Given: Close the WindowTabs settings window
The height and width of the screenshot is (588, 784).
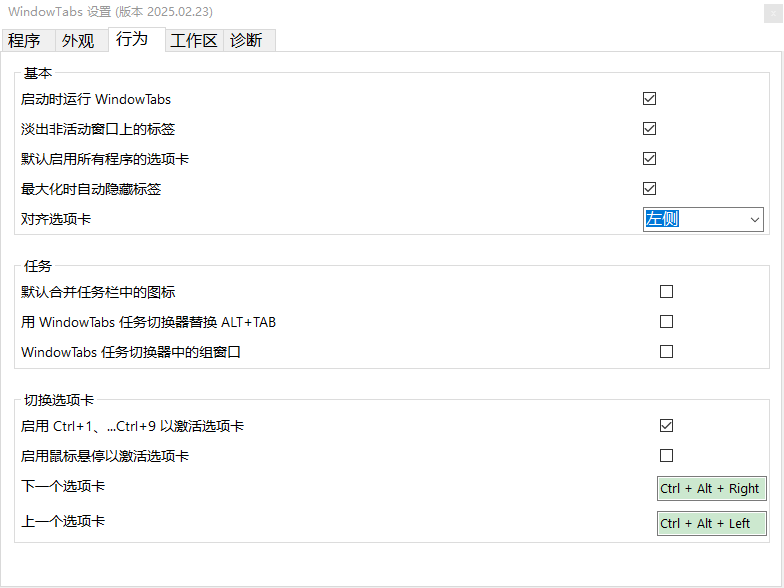Looking at the screenshot, I should 772,14.
